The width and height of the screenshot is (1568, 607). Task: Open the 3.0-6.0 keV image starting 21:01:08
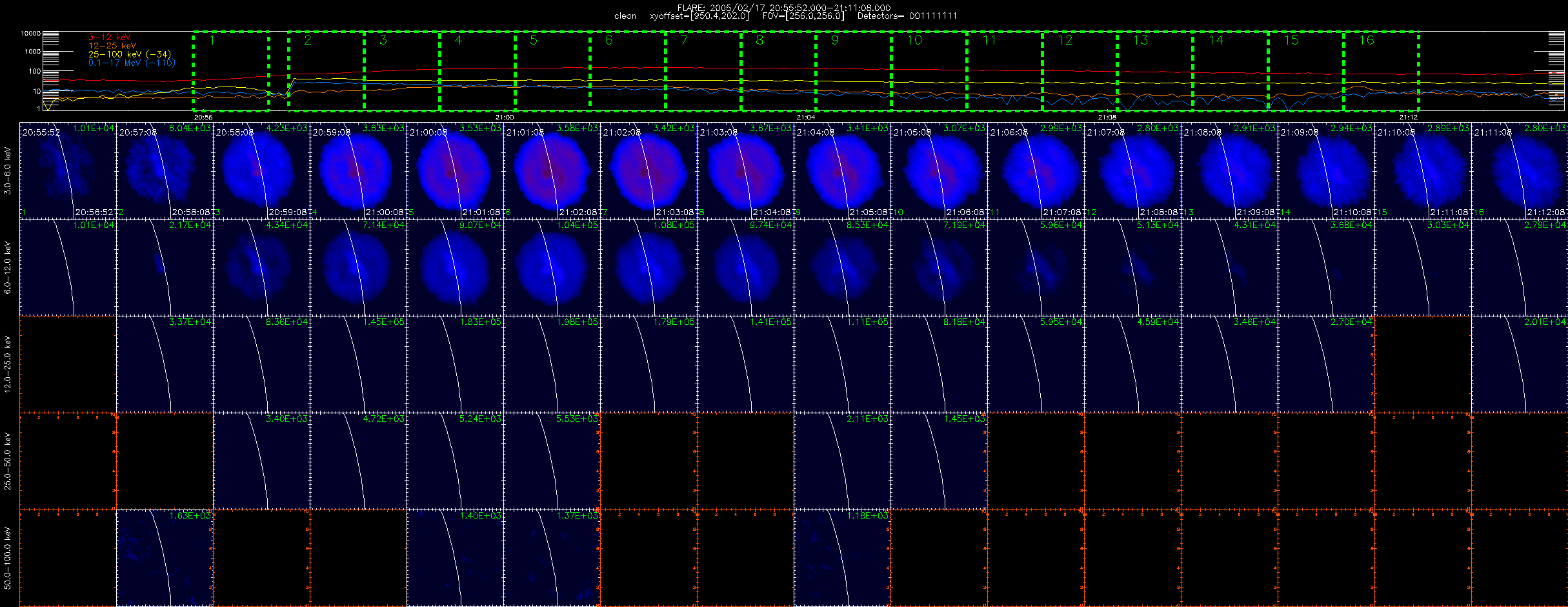click(x=552, y=170)
